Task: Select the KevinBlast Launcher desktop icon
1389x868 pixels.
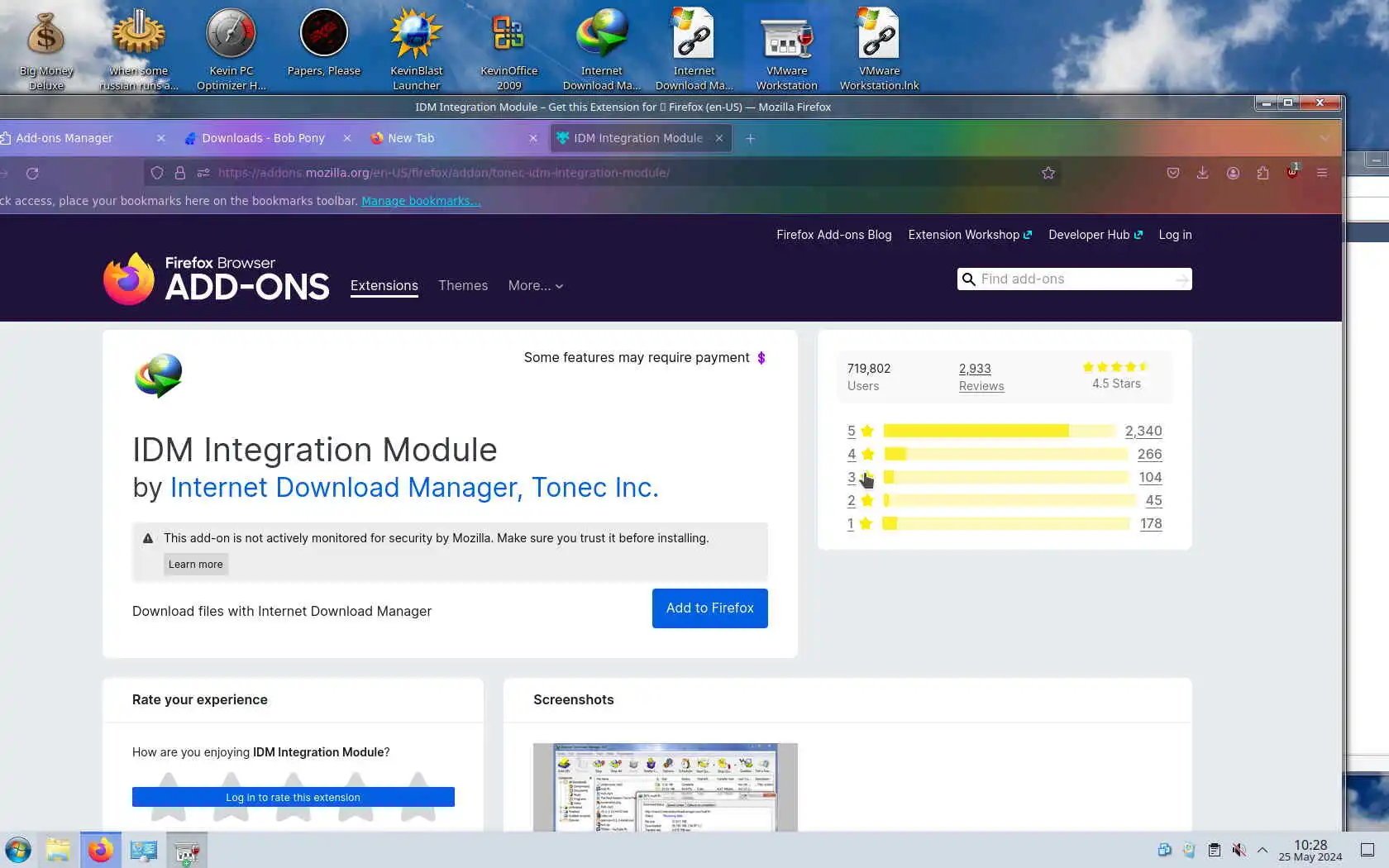Action: click(417, 49)
